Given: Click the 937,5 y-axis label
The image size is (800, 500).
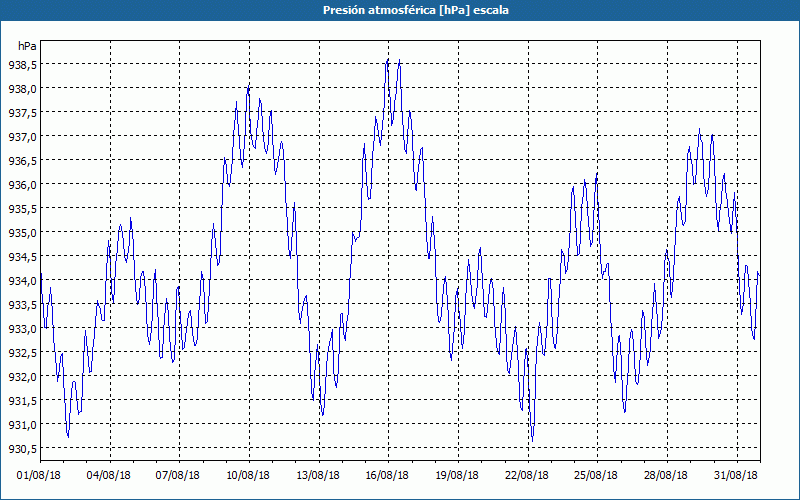Looking at the screenshot, I should (22, 113).
